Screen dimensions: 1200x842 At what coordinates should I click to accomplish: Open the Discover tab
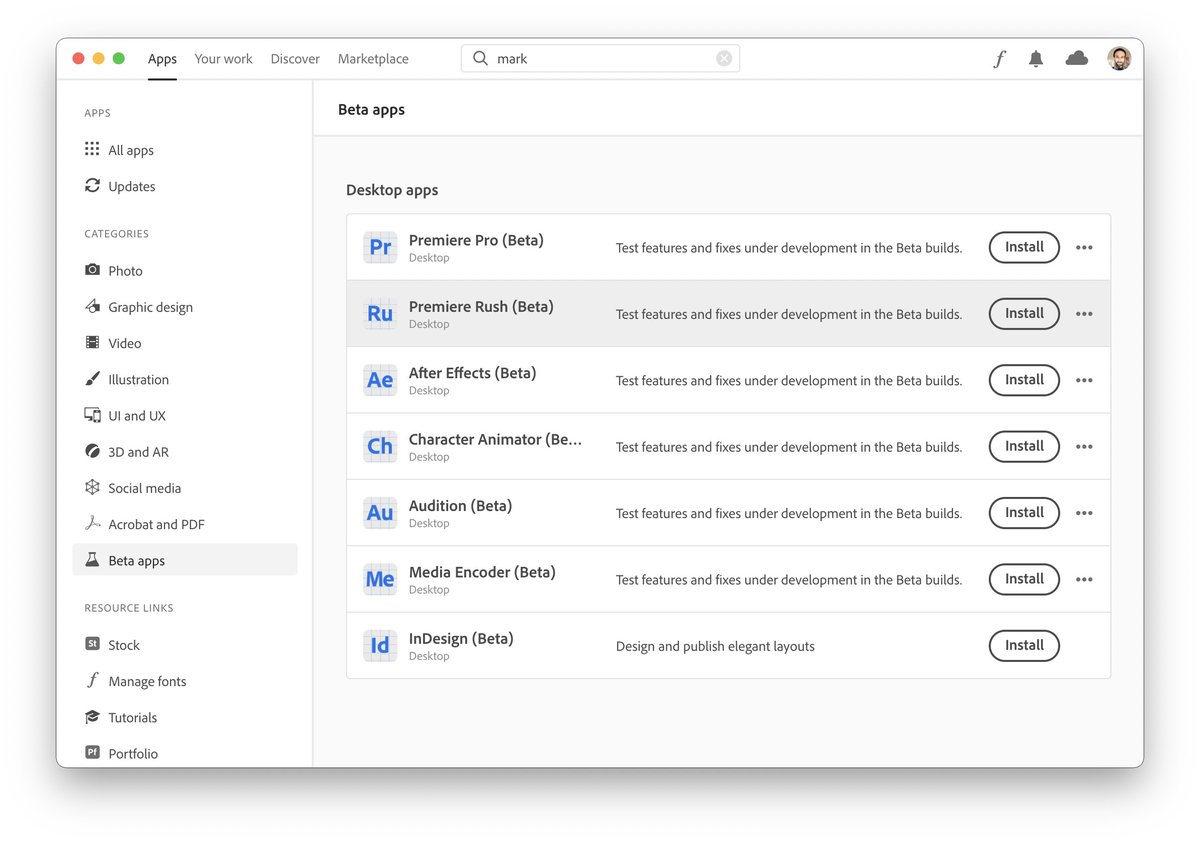click(x=295, y=59)
